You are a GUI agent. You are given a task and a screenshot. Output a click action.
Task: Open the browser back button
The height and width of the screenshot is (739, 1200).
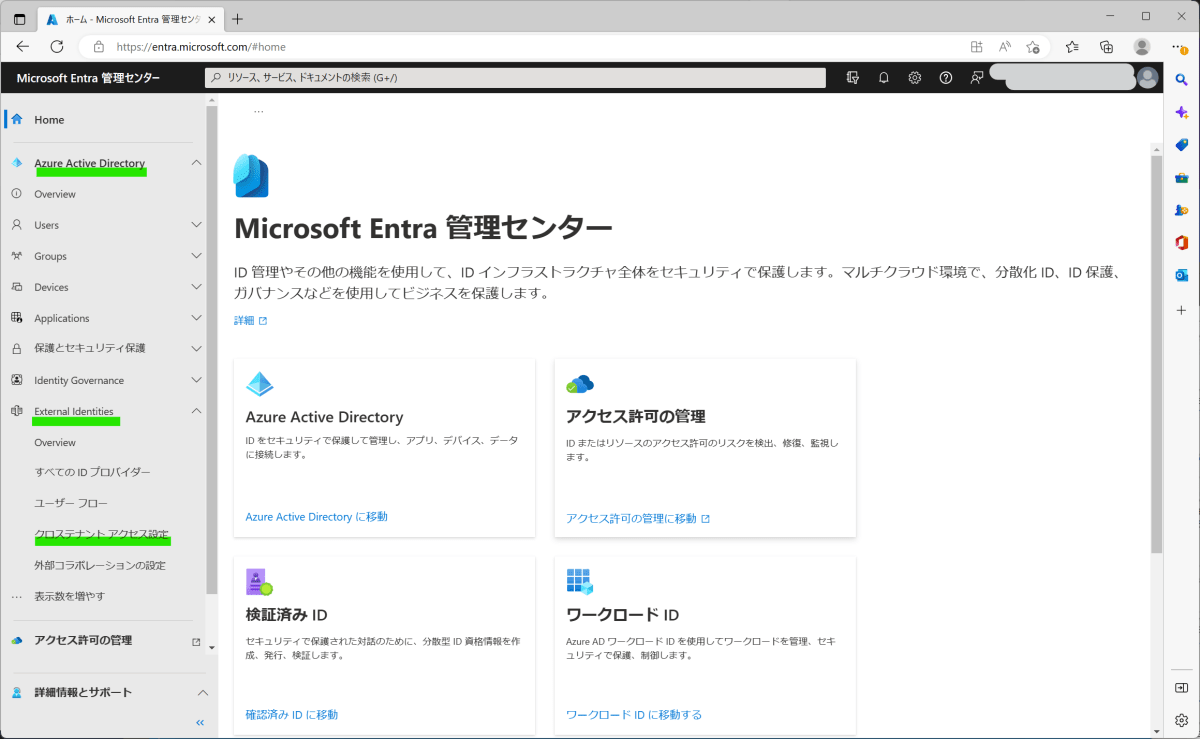(x=23, y=46)
